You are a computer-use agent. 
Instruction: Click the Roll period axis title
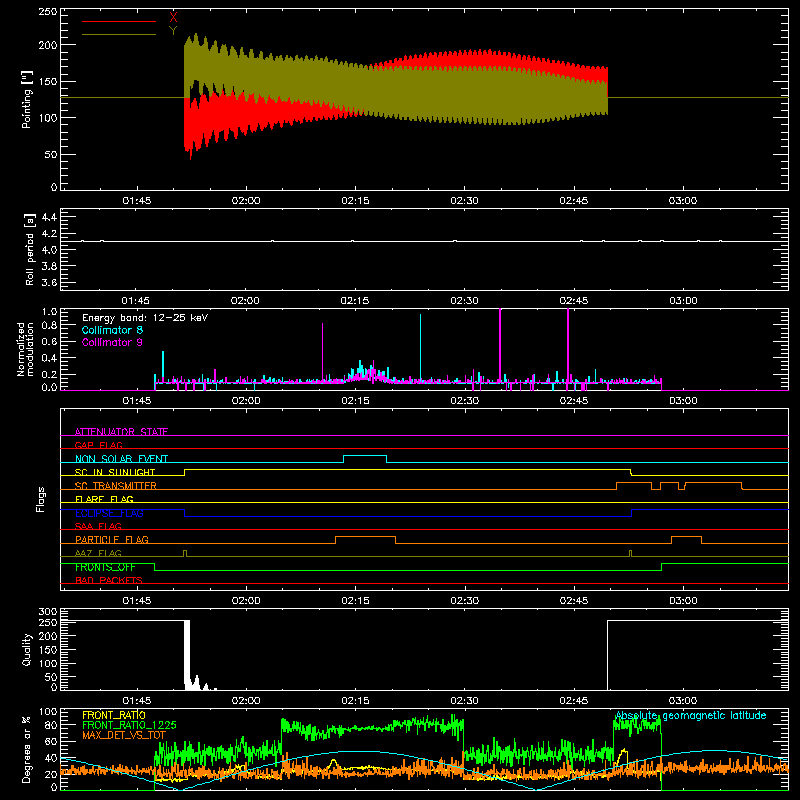point(29,250)
